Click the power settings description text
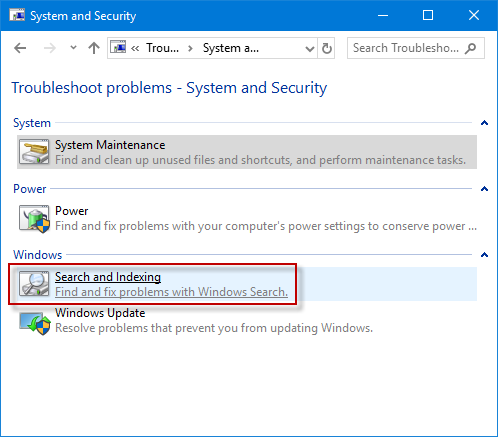Viewport: 498px width, 437px height. pos(266,226)
